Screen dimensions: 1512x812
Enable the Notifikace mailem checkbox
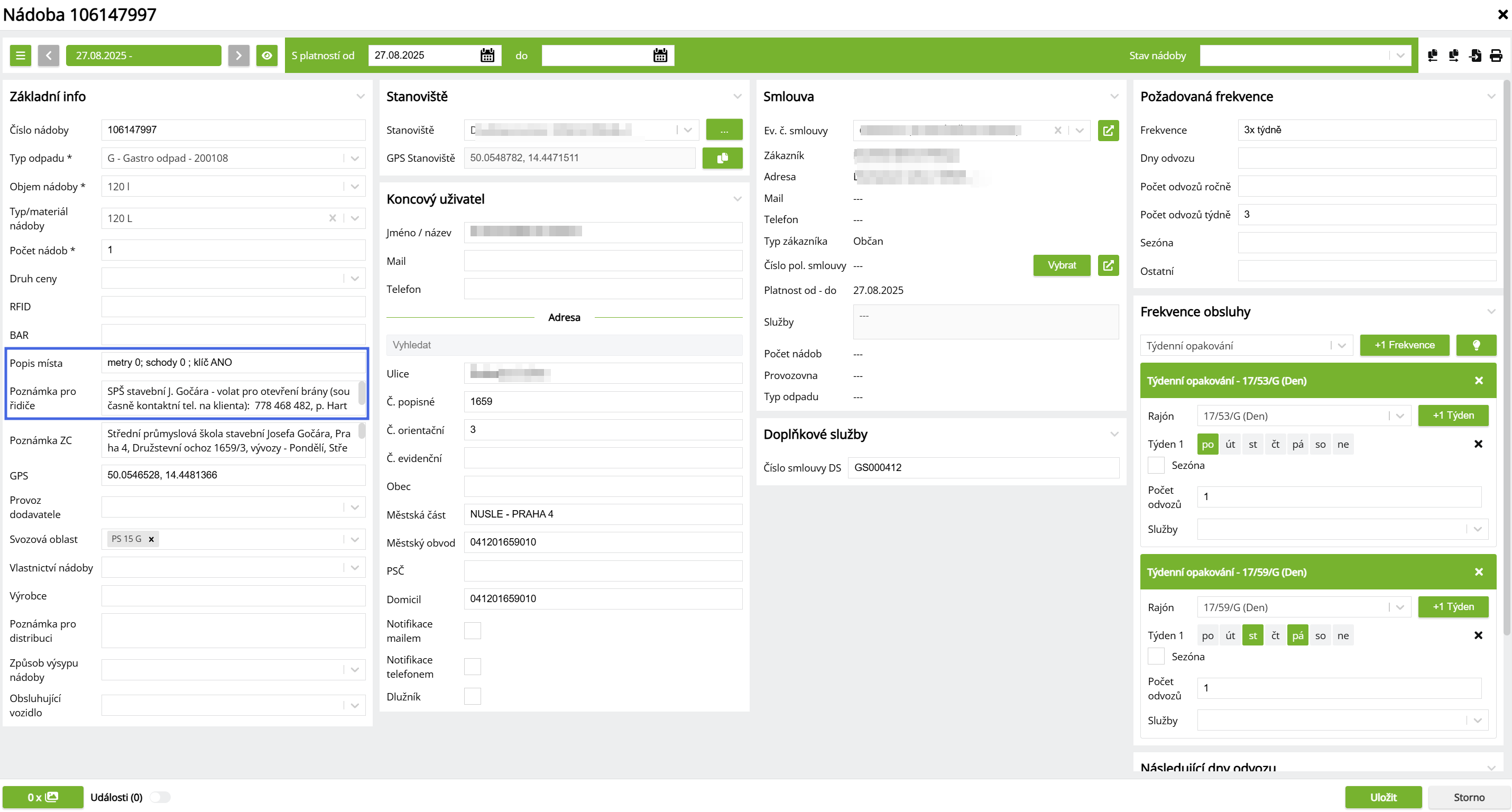pos(473,631)
